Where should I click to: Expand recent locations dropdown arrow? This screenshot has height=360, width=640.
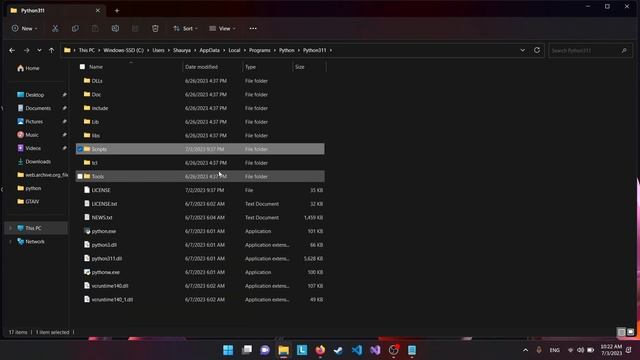[x=39, y=50]
